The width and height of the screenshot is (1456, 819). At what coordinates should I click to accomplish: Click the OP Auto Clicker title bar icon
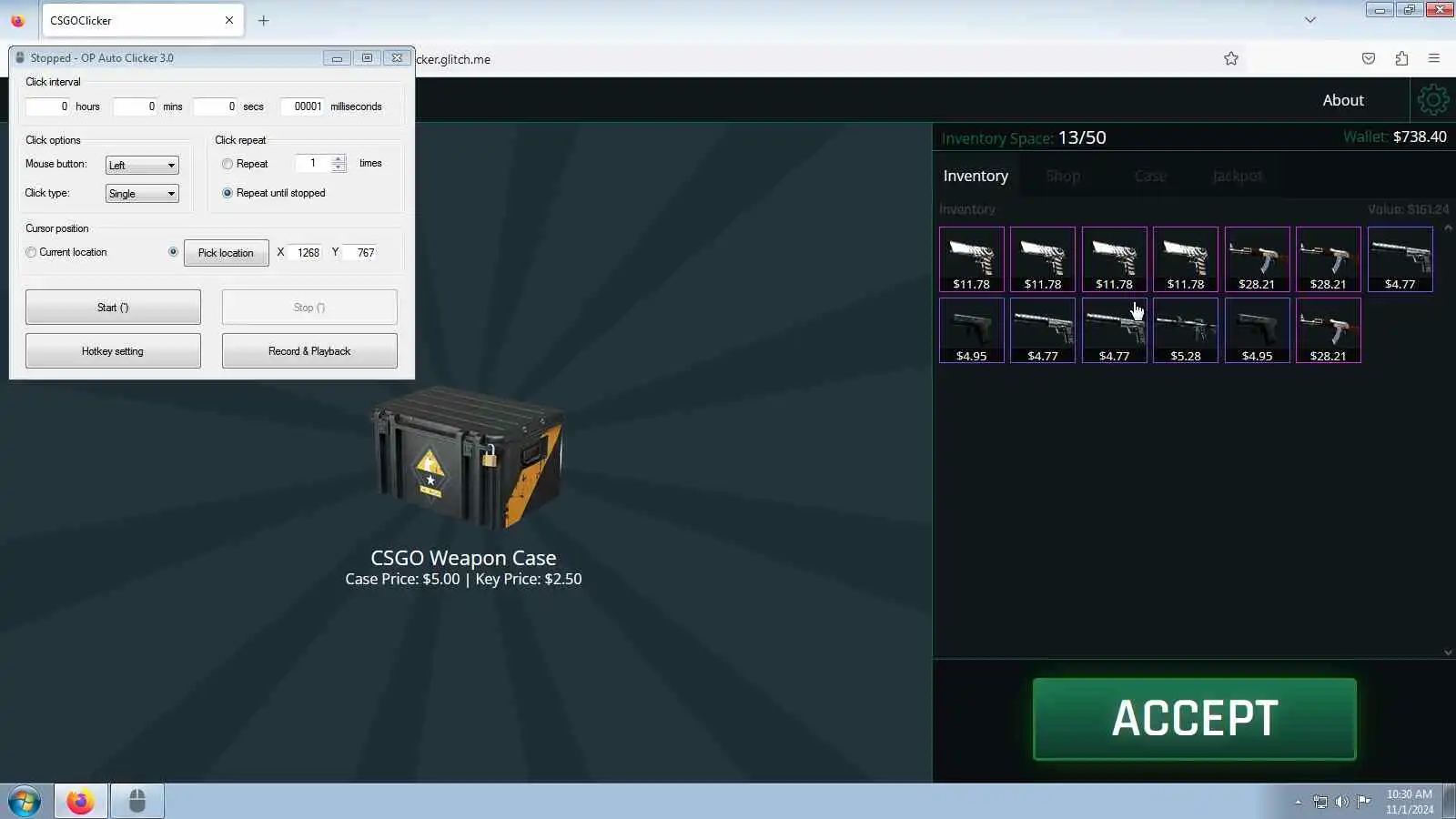[20, 57]
